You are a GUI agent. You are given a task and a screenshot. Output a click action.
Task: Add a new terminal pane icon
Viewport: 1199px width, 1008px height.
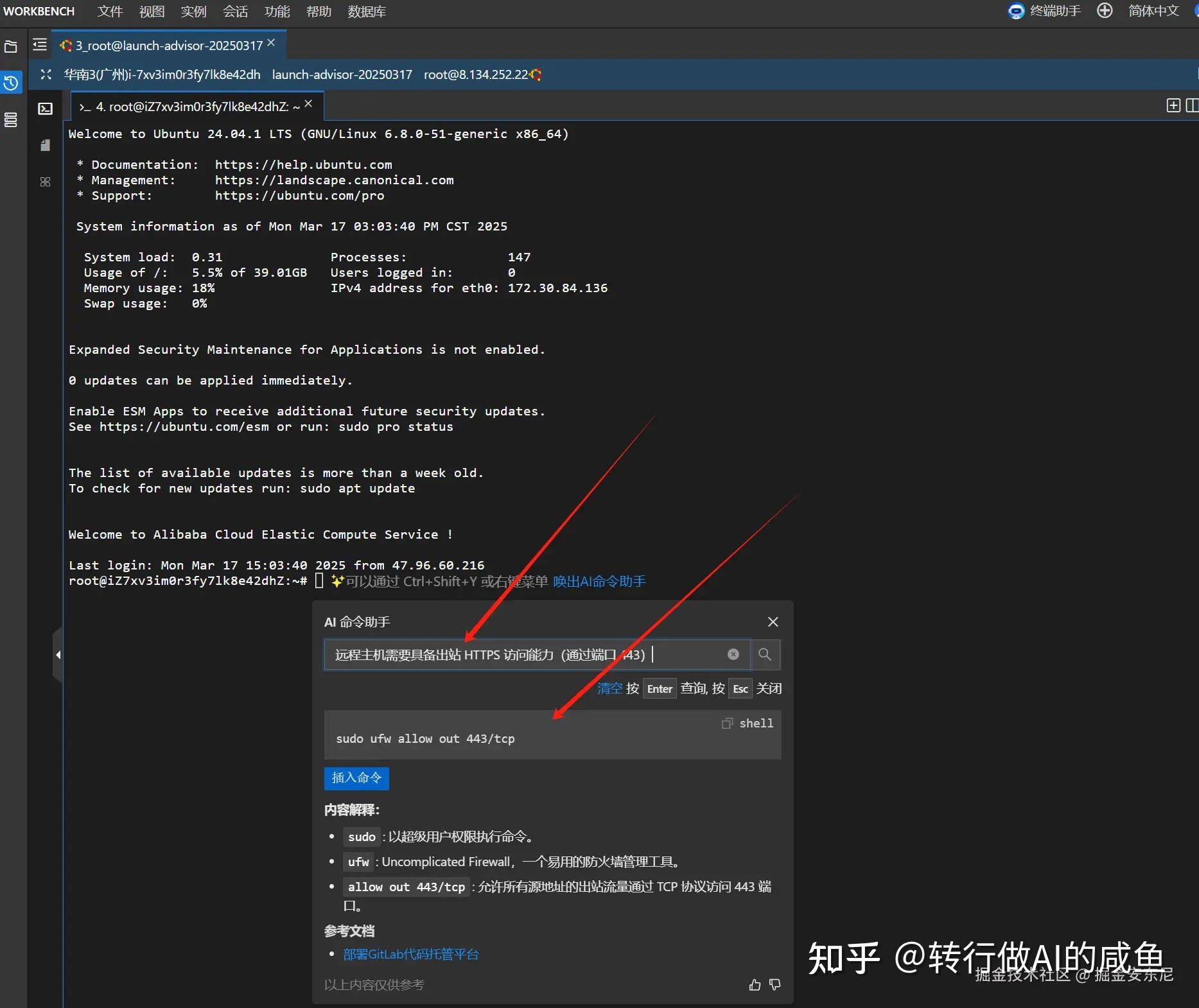1173,105
